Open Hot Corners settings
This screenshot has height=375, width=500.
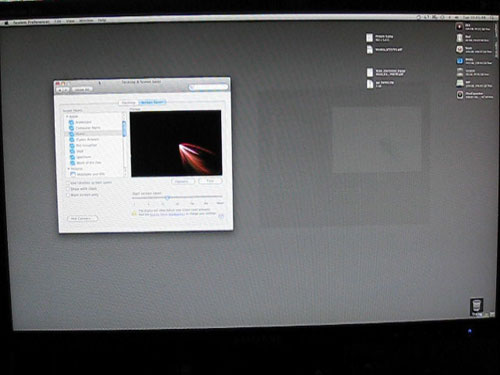(x=82, y=219)
